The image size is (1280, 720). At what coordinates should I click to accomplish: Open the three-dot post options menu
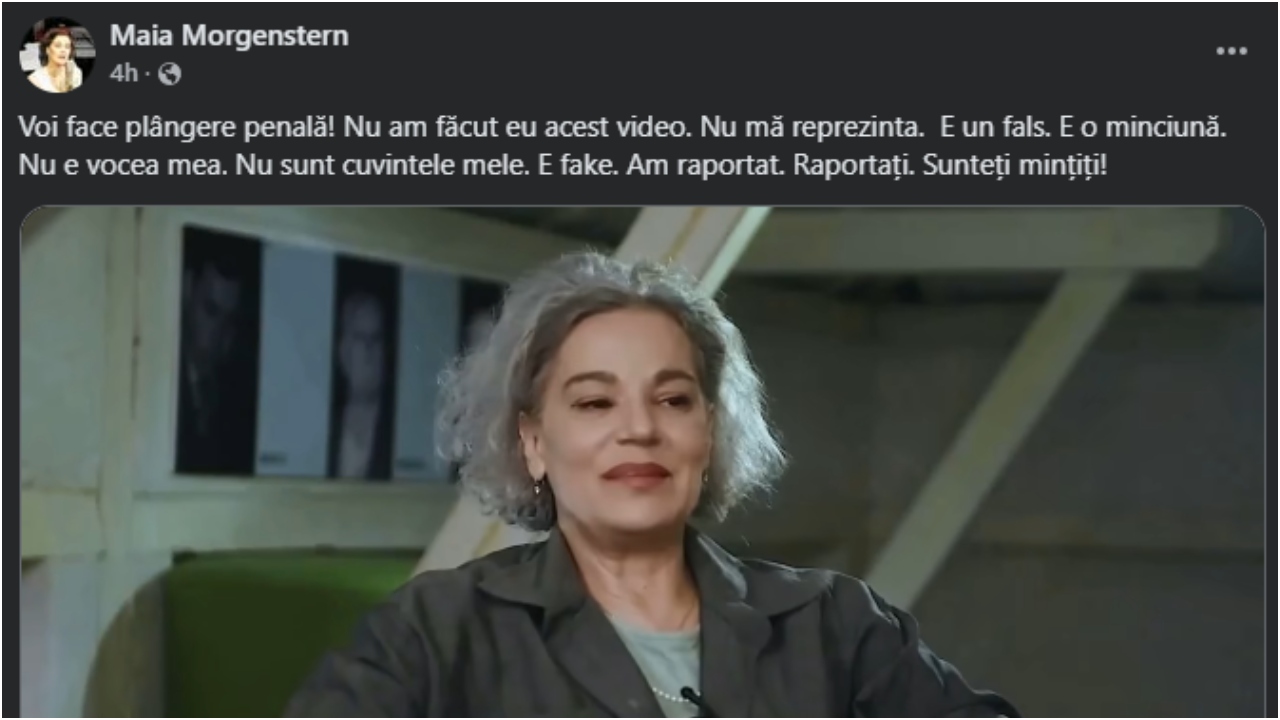pyautogui.click(x=1231, y=51)
